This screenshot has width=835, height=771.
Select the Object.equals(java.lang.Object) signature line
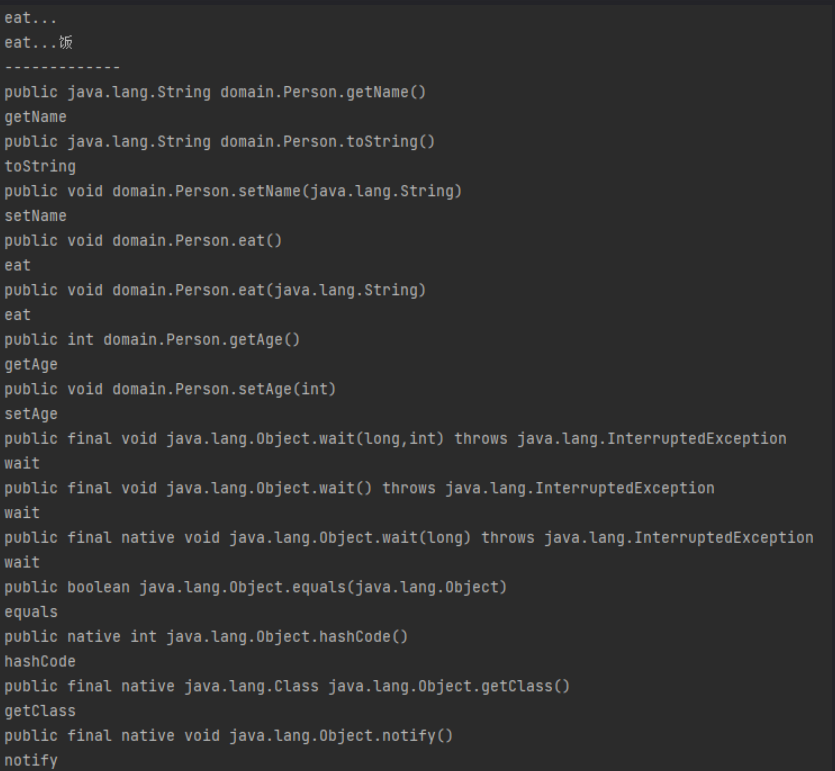[255, 587]
